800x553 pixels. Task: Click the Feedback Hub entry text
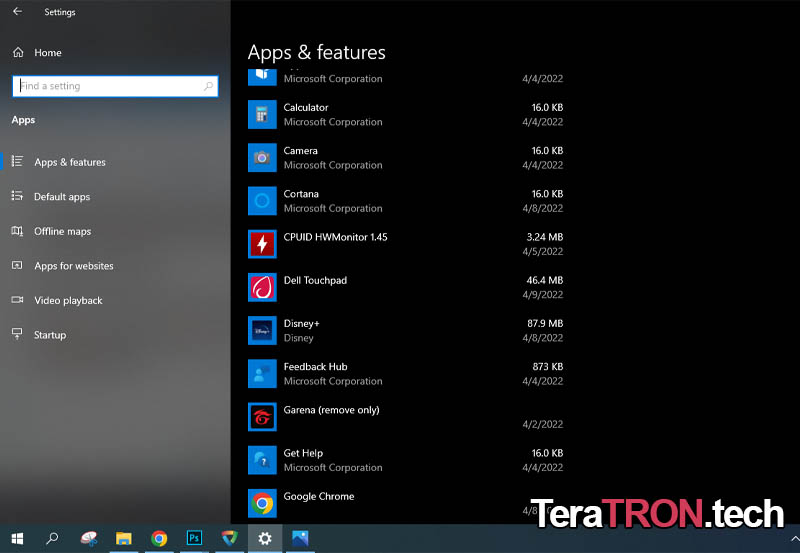(315, 367)
